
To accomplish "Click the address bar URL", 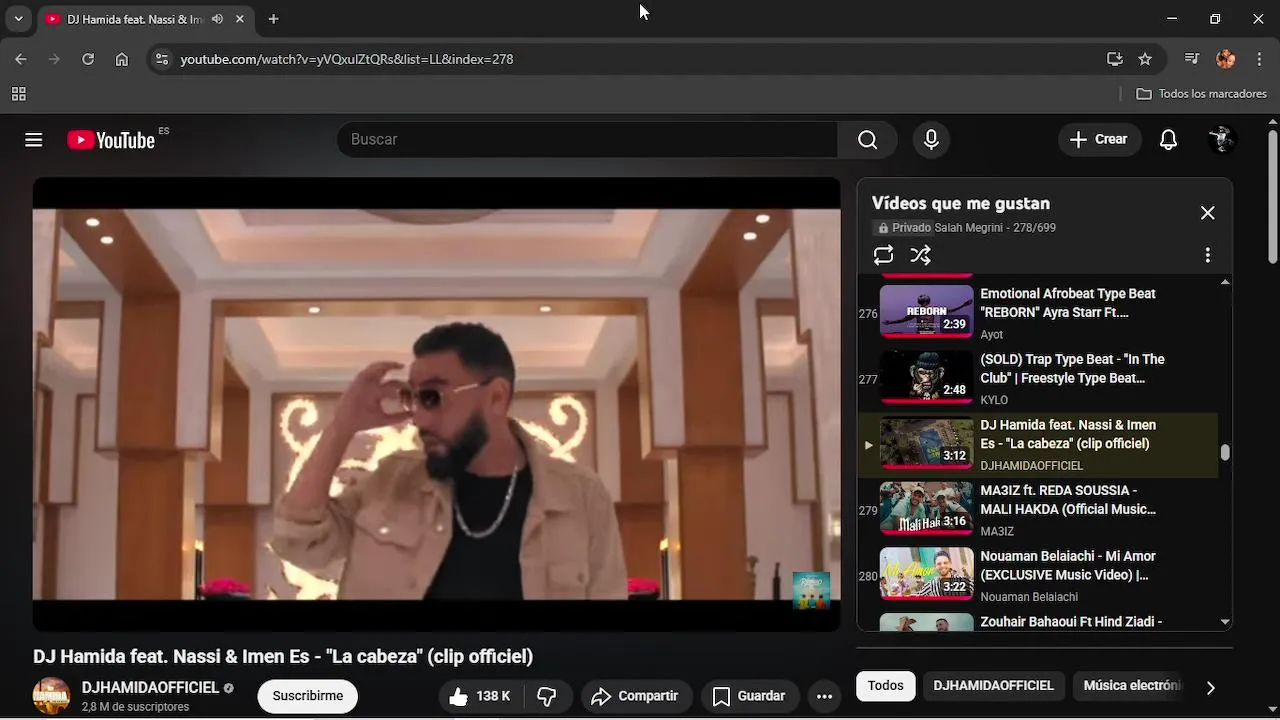I will pyautogui.click(x=347, y=59).
